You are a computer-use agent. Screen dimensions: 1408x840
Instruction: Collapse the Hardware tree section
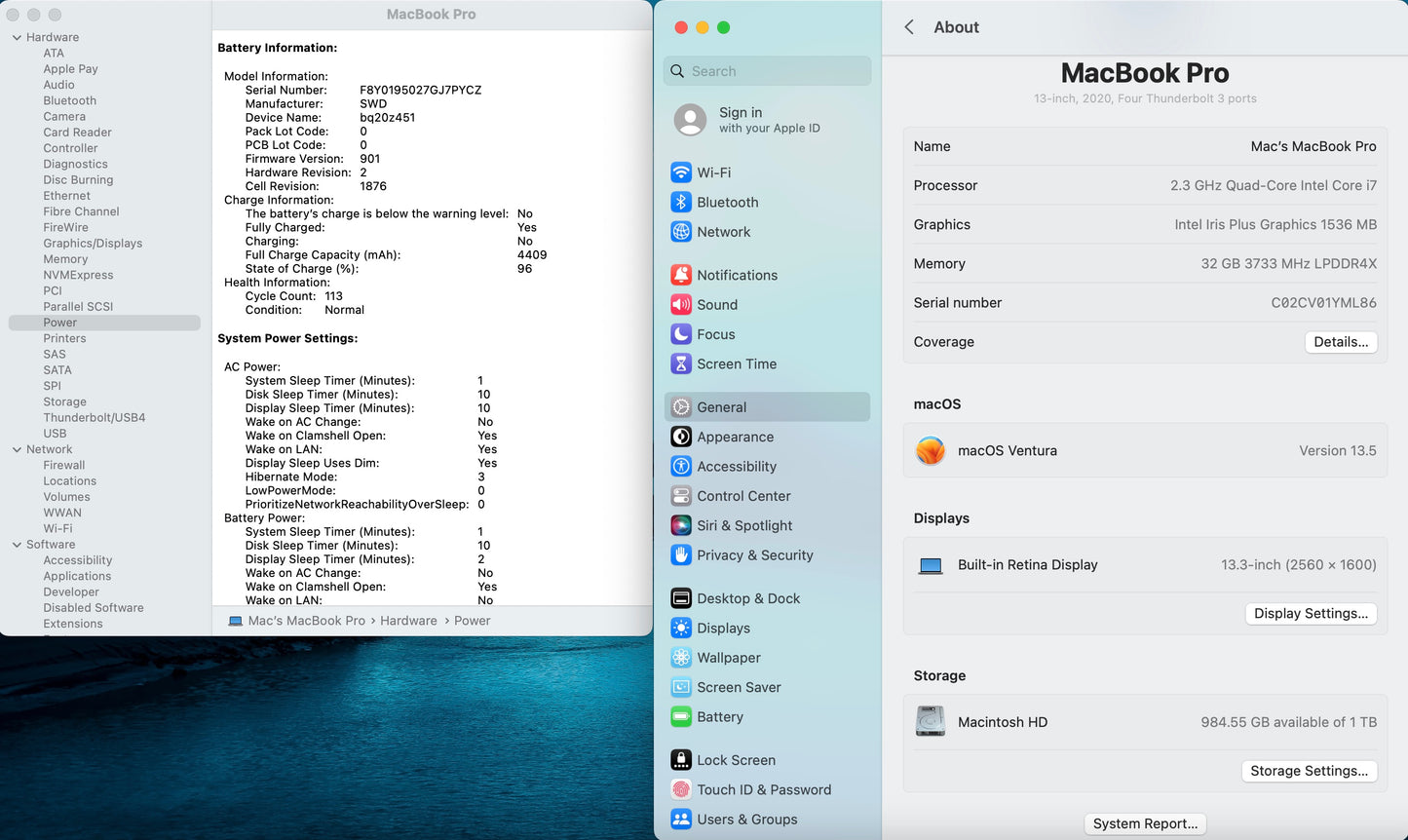click(17, 38)
